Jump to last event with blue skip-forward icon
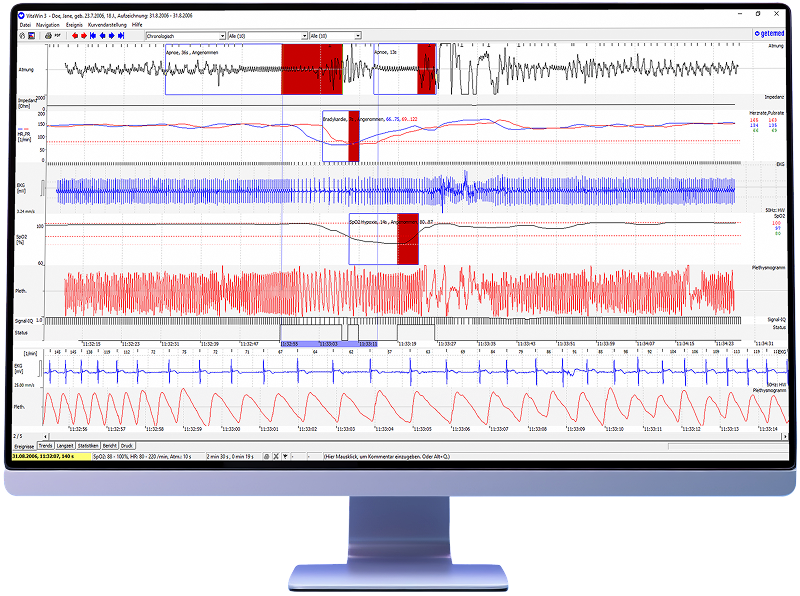800x596 pixels. pyautogui.click(x=121, y=35)
